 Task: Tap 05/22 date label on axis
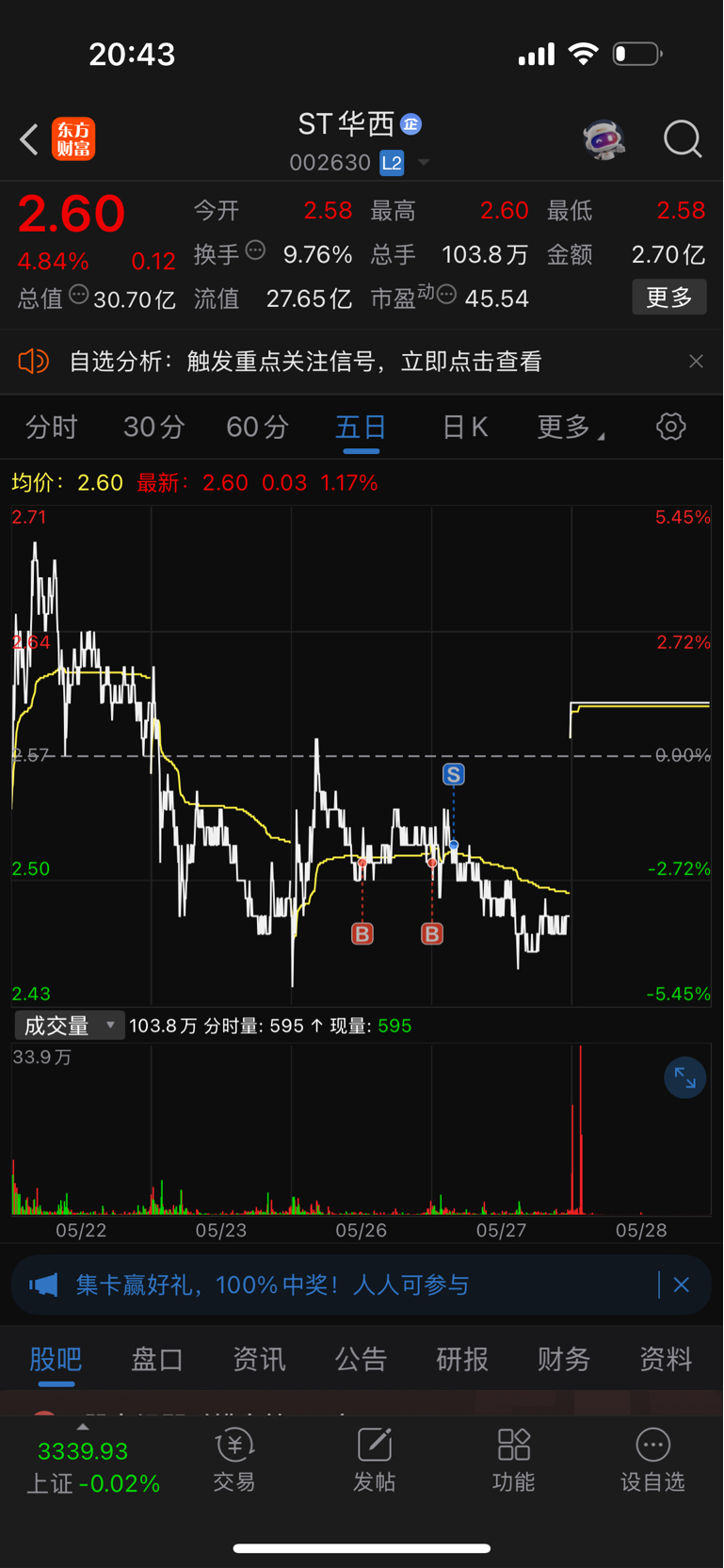[81, 1230]
